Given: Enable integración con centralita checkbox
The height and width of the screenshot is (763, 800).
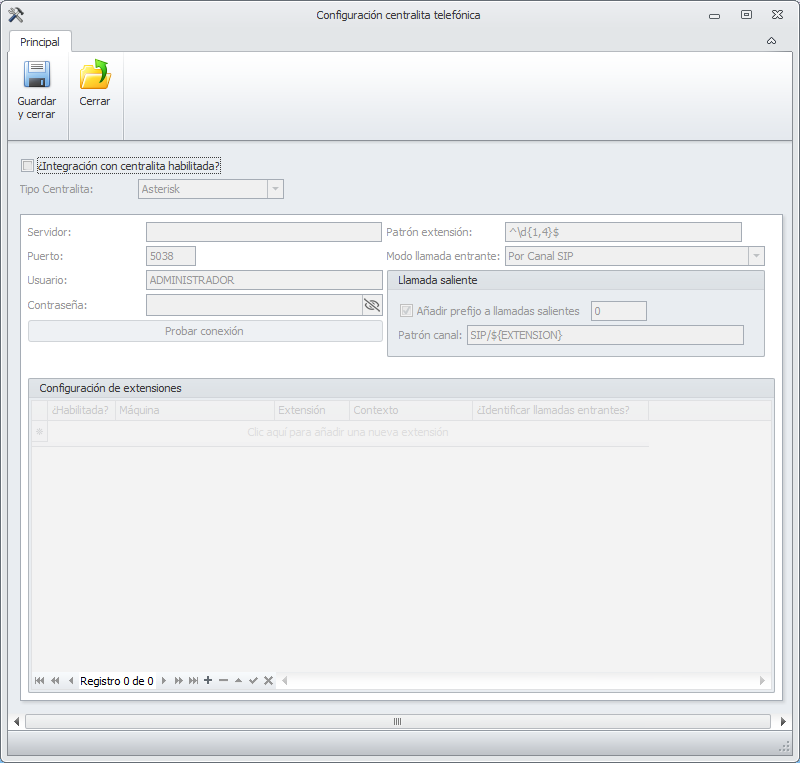Looking at the screenshot, I should (x=28, y=166).
